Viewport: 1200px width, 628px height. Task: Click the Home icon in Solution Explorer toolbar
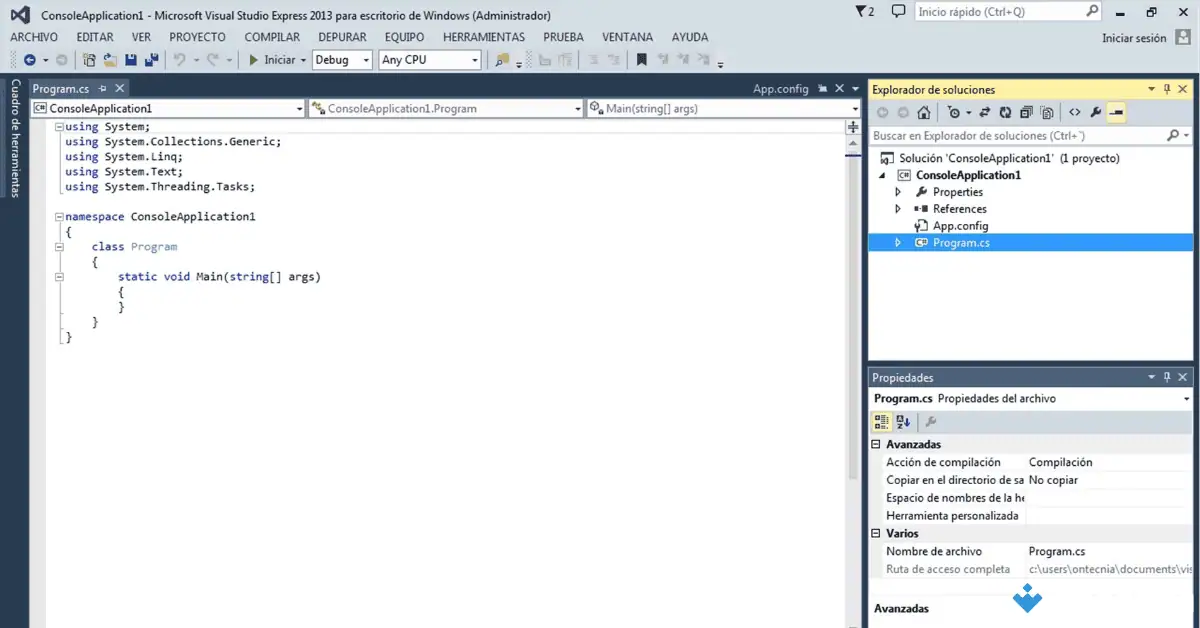(x=924, y=112)
